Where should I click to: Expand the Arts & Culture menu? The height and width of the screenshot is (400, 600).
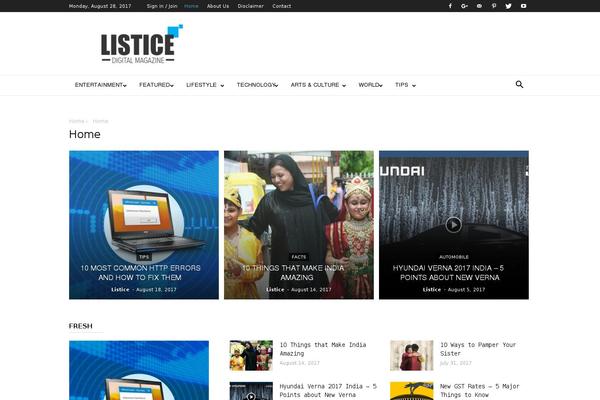tap(318, 85)
